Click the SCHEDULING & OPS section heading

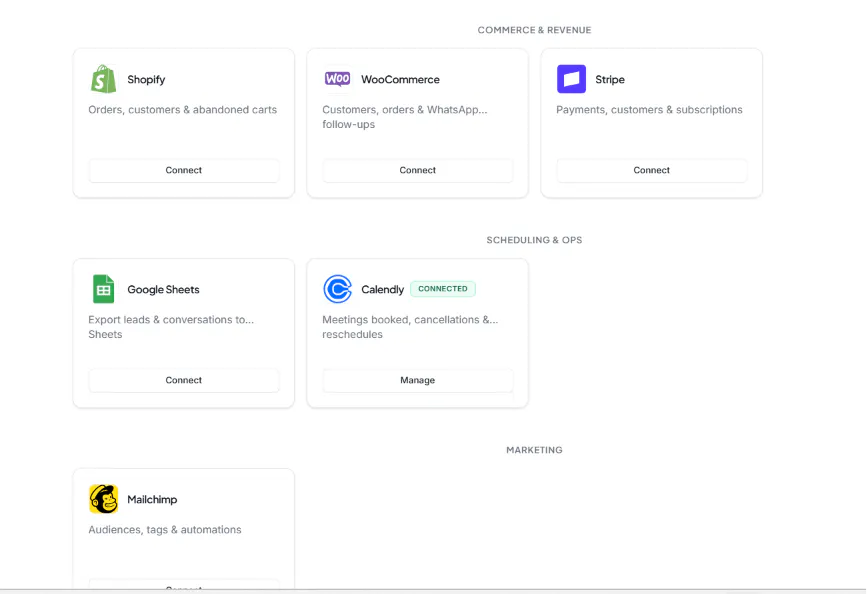[534, 240]
